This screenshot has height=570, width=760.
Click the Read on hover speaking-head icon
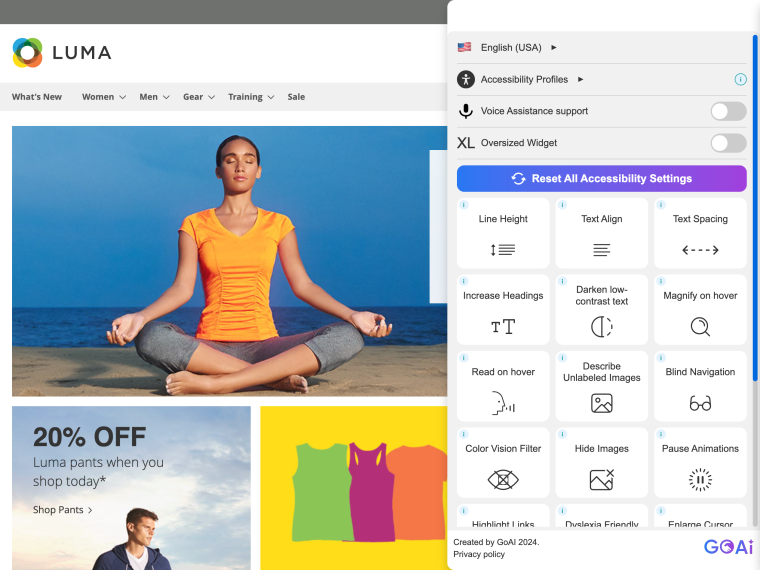(503, 403)
